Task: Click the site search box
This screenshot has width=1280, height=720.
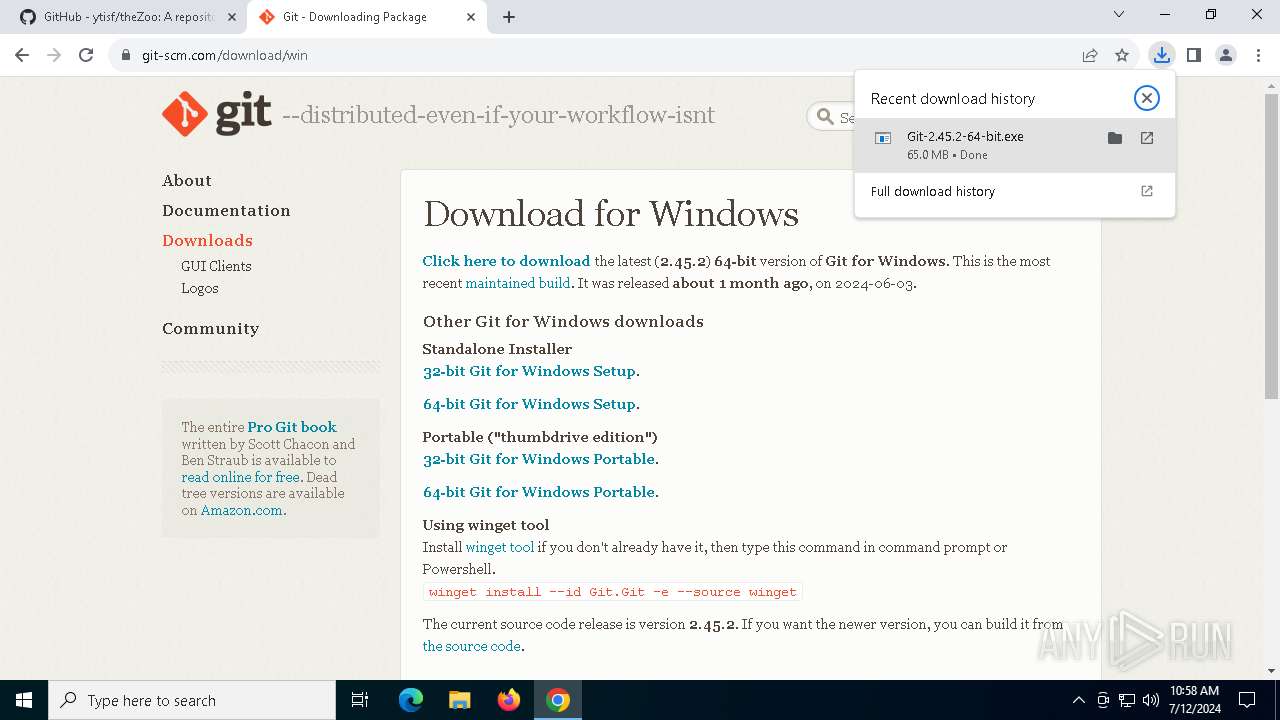Action: pos(832,117)
